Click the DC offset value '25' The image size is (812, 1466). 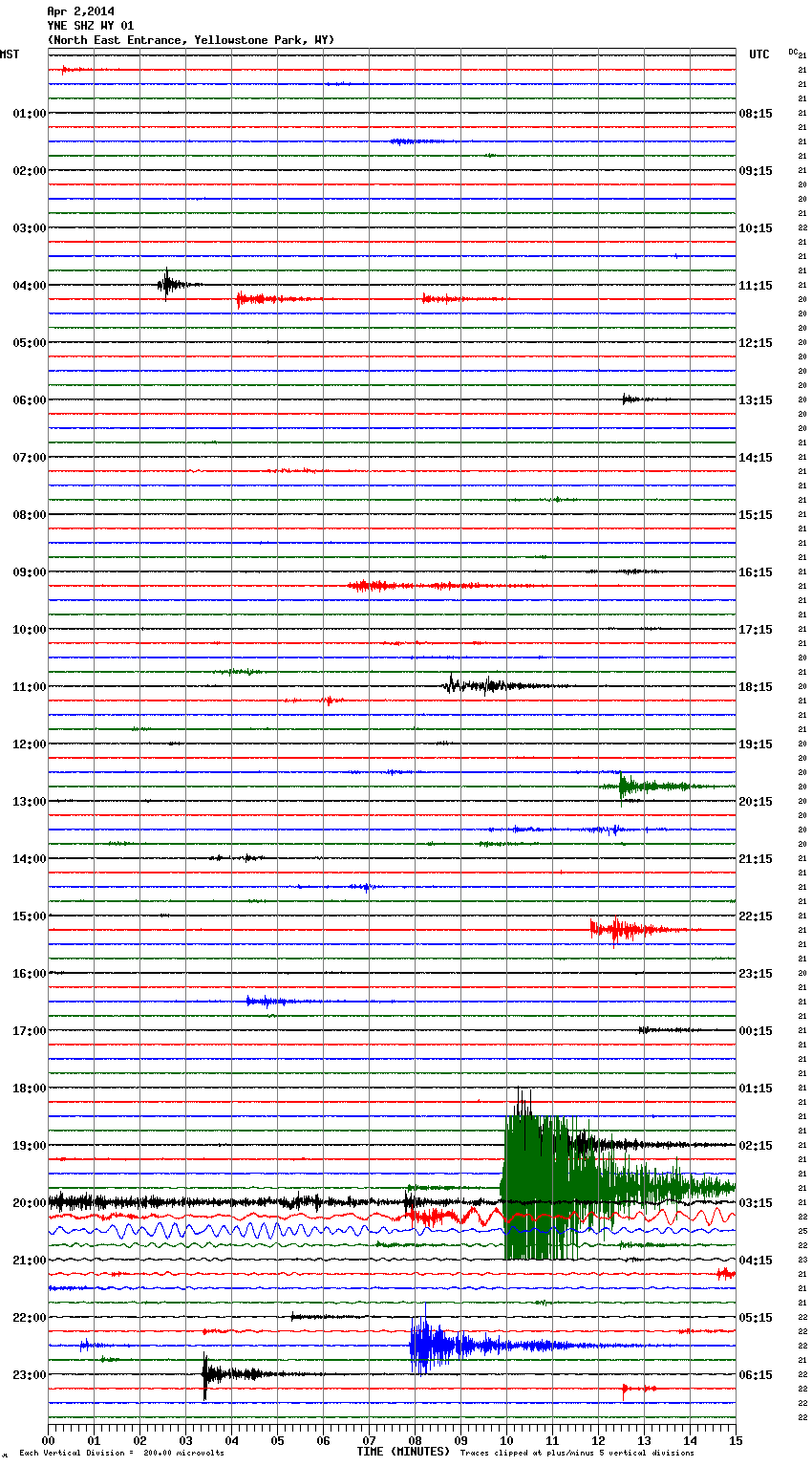(802, 1231)
